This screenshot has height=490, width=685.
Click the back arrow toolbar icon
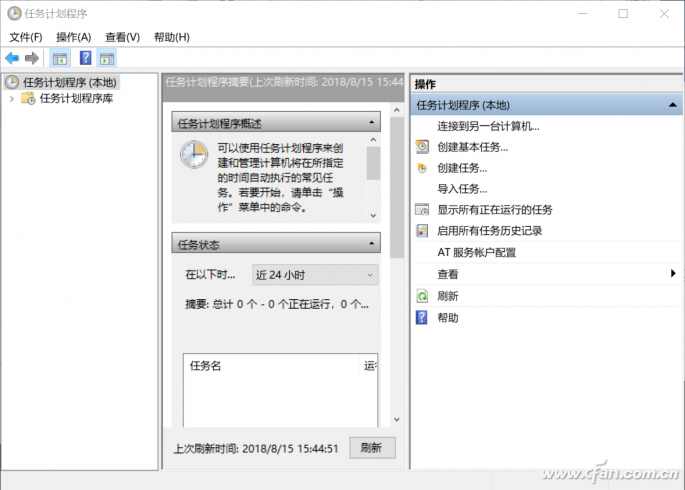[12, 58]
